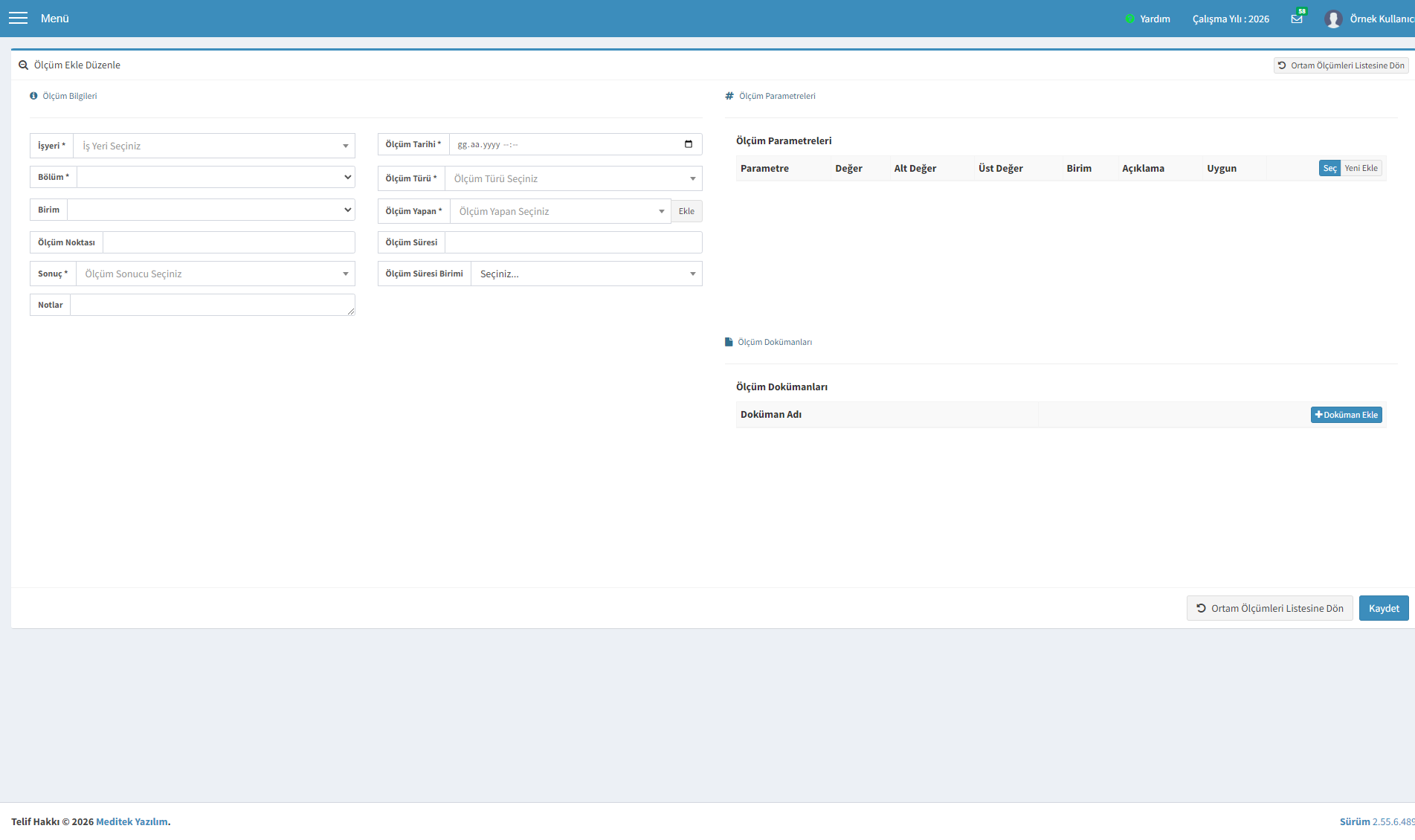Click the green Yardım help icon
This screenshot has height=840, width=1415.
pyautogui.click(x=1130, y=19)
